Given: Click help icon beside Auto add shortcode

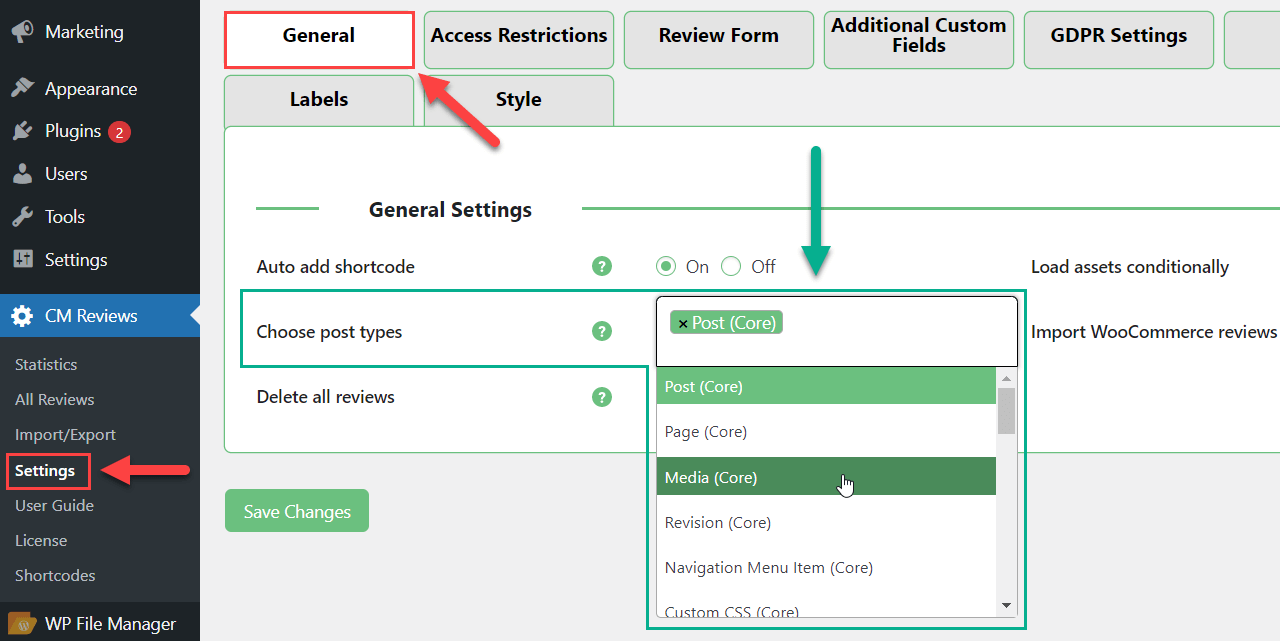Looking at the screenshot, I should click(601, 266).
